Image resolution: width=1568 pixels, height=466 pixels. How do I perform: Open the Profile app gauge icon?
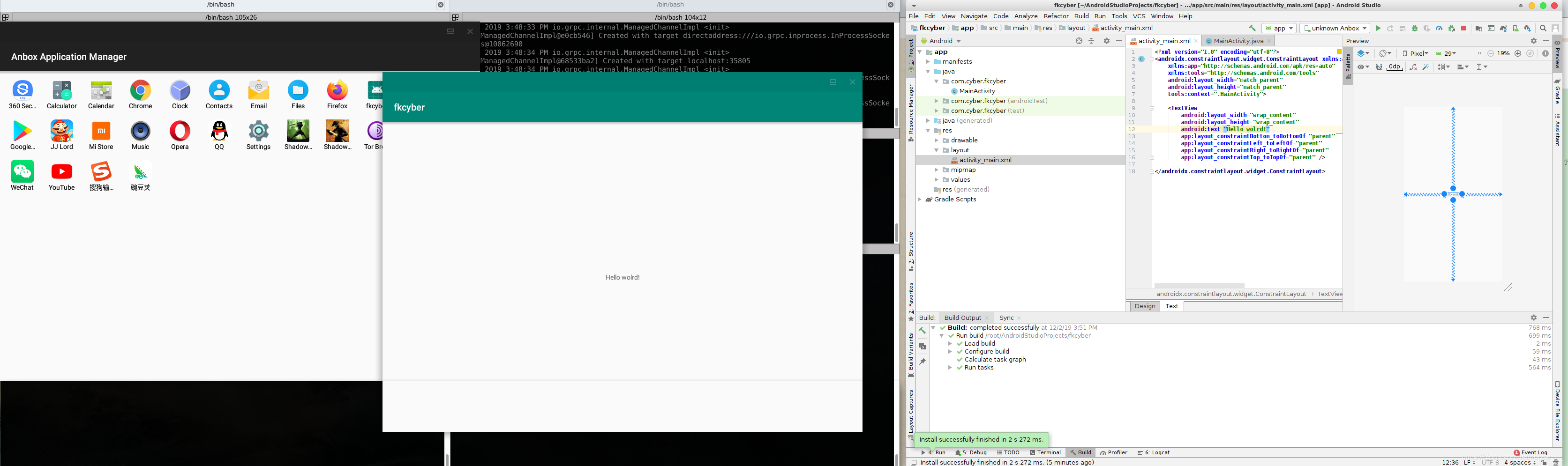pyautogui.click(x=1439, y=29)
